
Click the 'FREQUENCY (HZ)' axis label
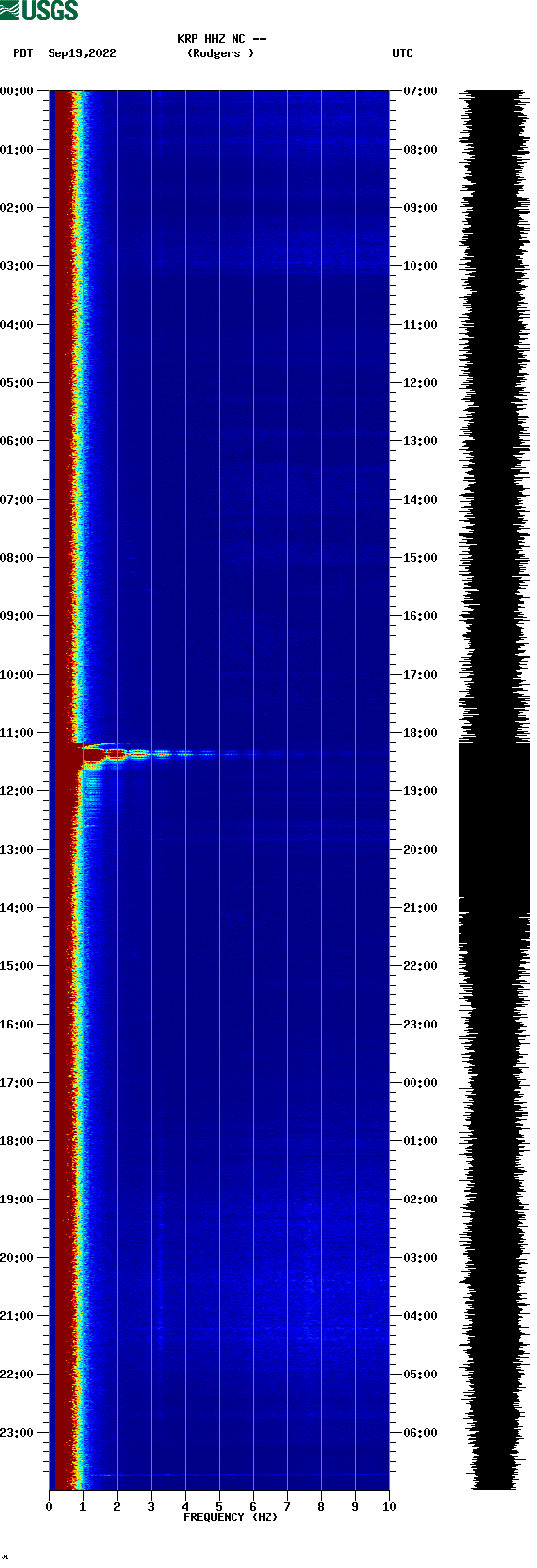point(231,1517)
